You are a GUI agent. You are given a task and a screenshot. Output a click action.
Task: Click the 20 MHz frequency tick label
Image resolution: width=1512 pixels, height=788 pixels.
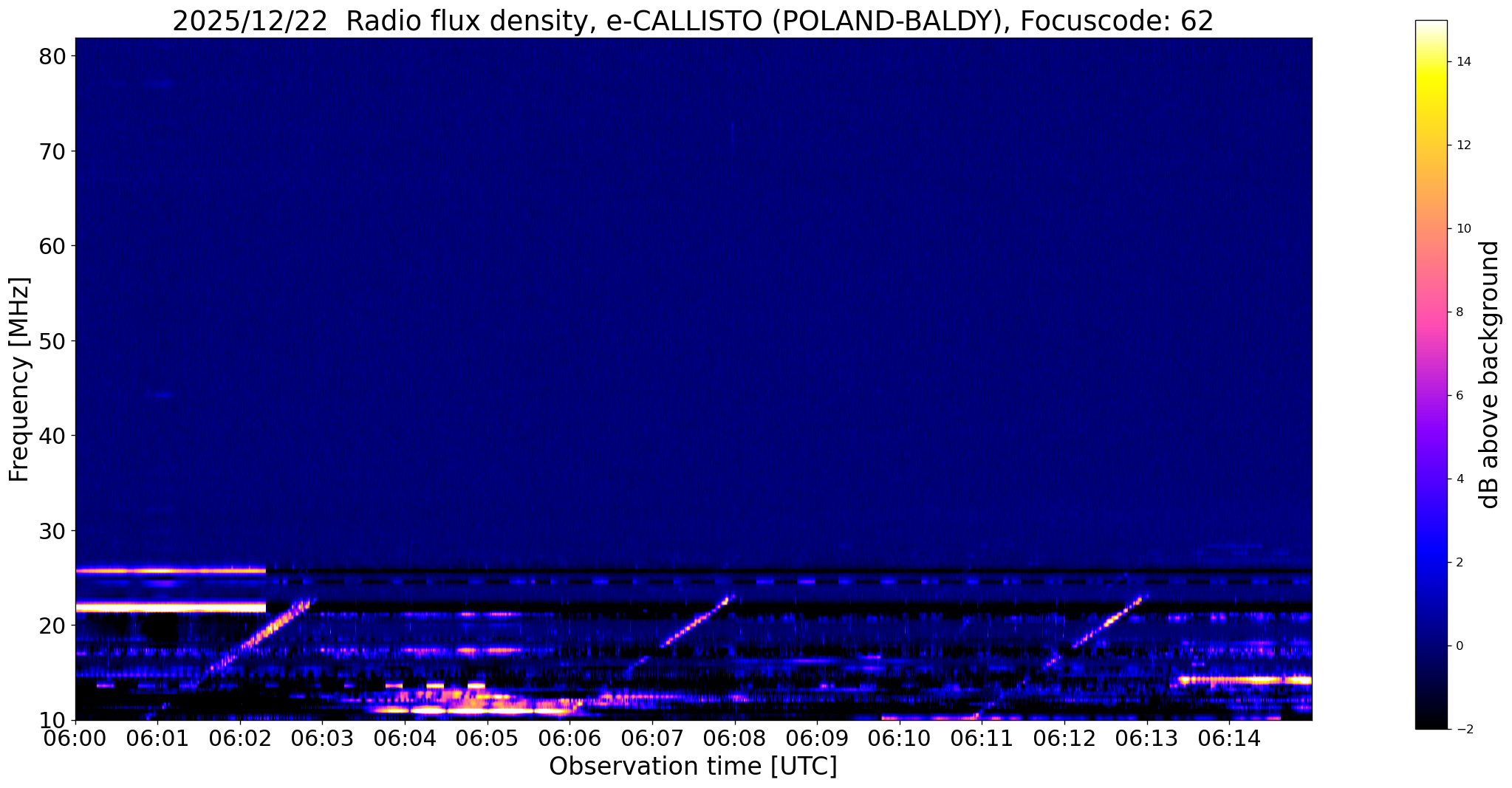point(51,626)
